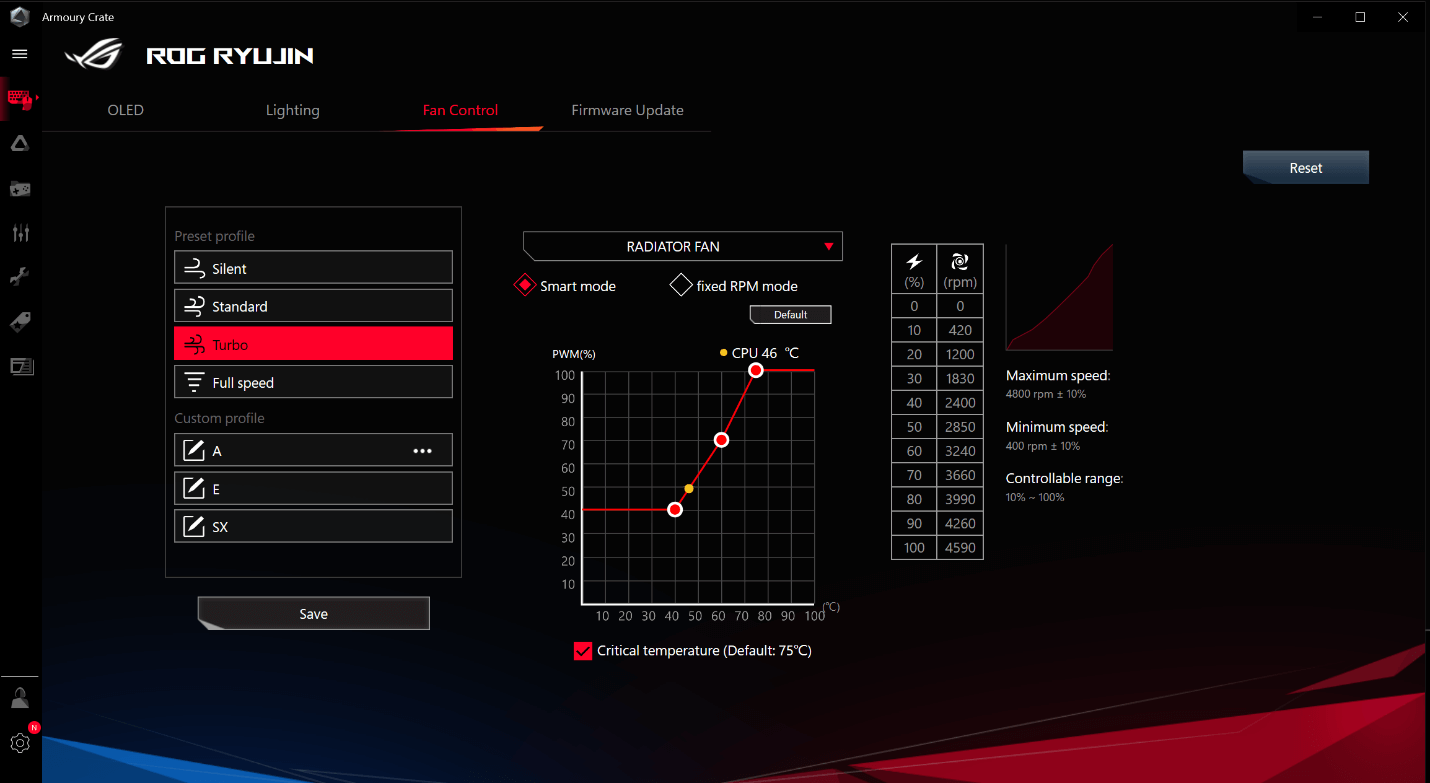Click the wind icon on Standard preset
This screenshot has height=783, width=1430.
pyautogui.click(x=194, y=306)
